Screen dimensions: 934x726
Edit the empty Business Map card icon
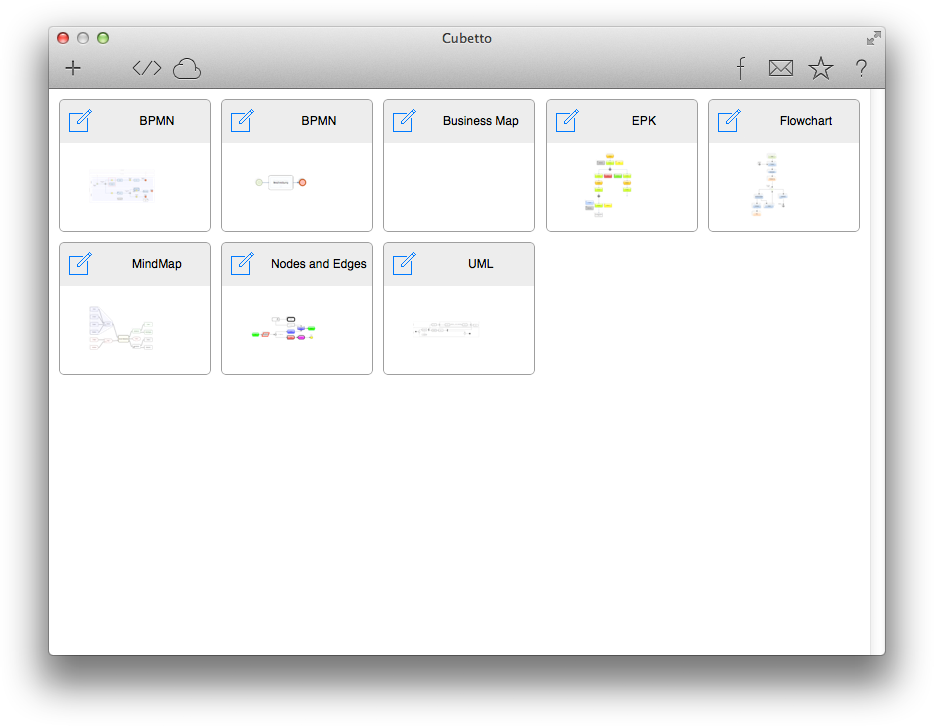tap(404, 121)
